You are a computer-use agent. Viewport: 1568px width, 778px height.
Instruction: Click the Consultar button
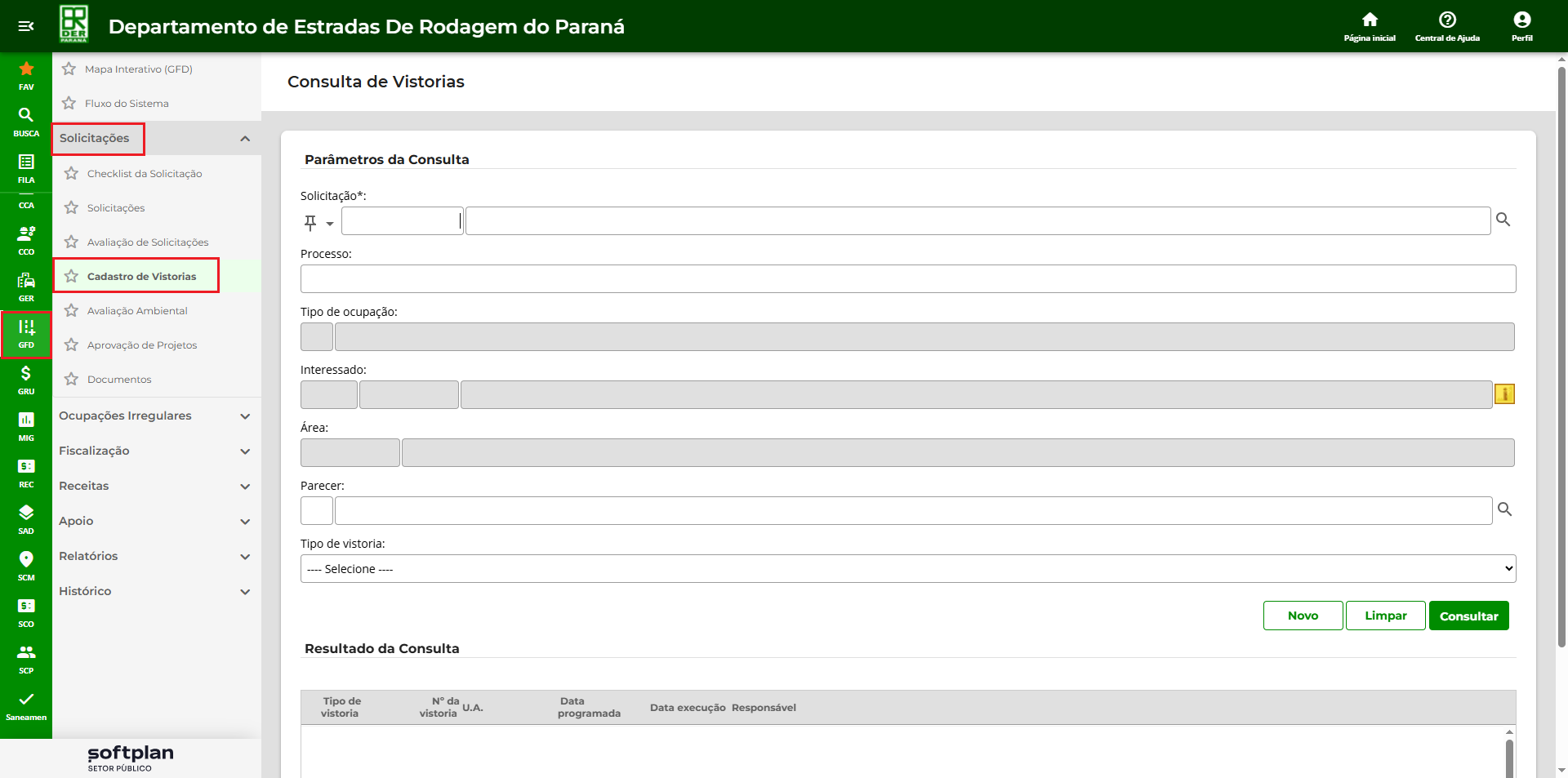click(1468, 616)
